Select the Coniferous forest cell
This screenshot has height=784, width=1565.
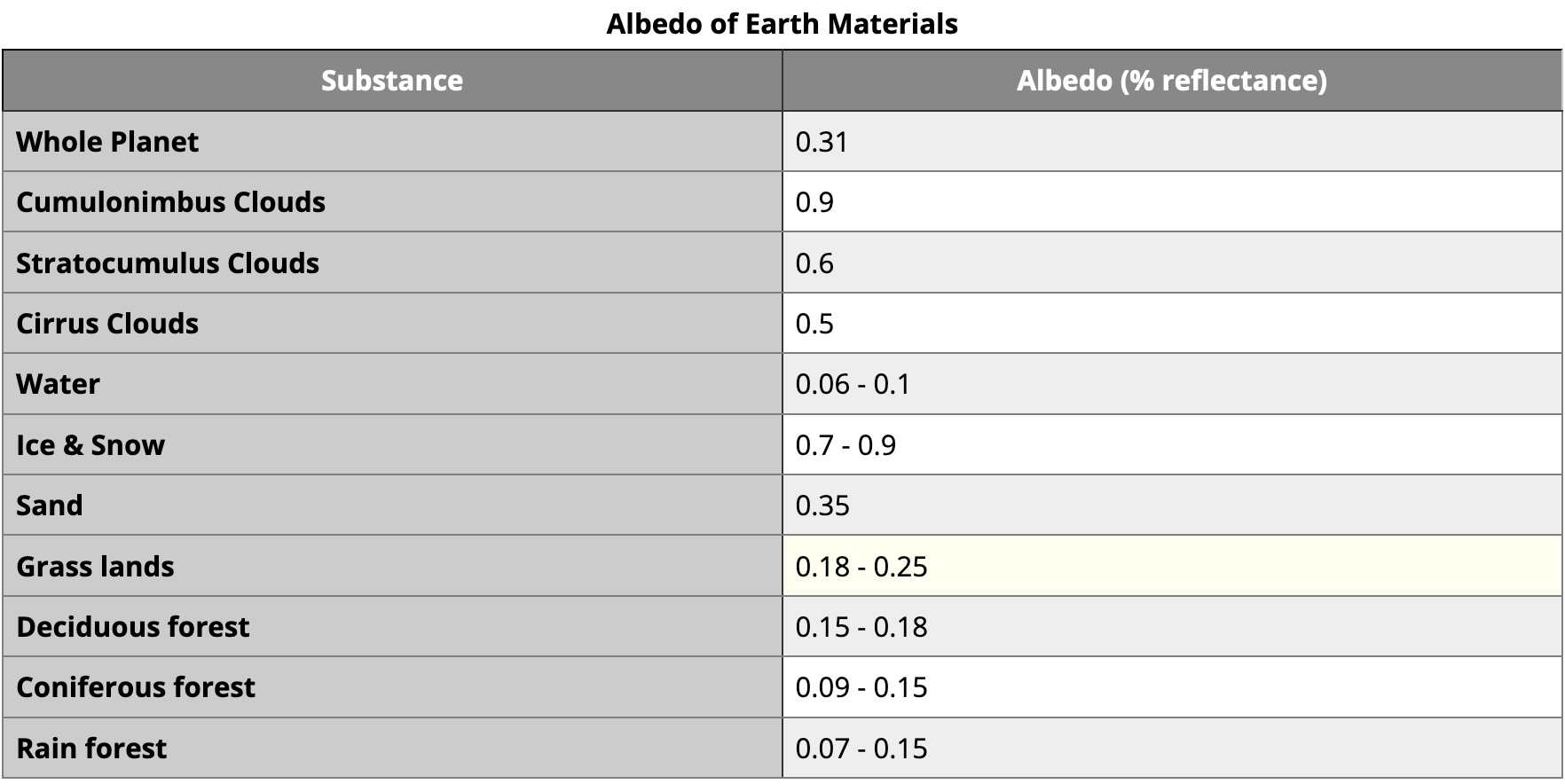coord(136,687)
